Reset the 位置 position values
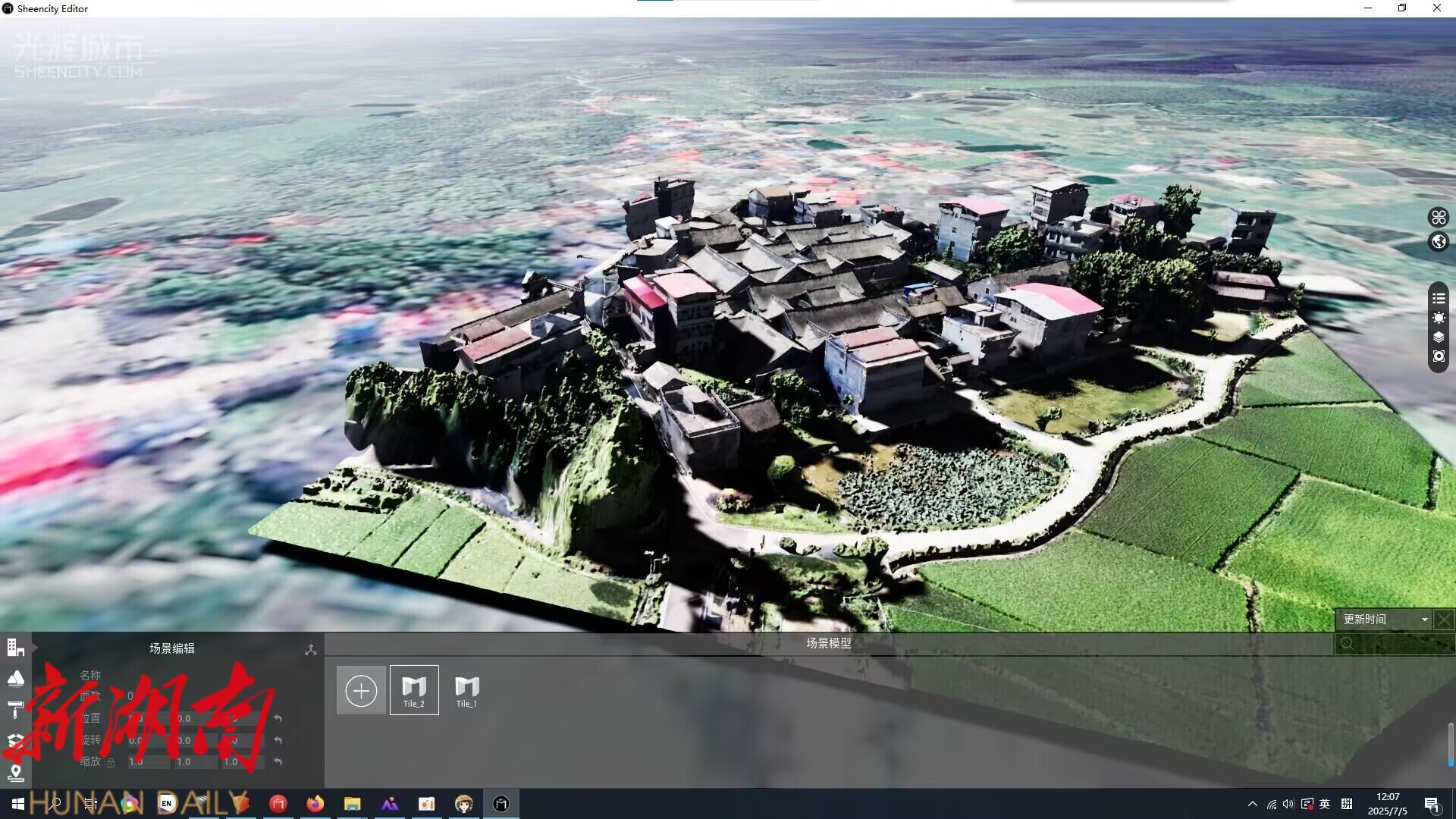 point(278,718)
